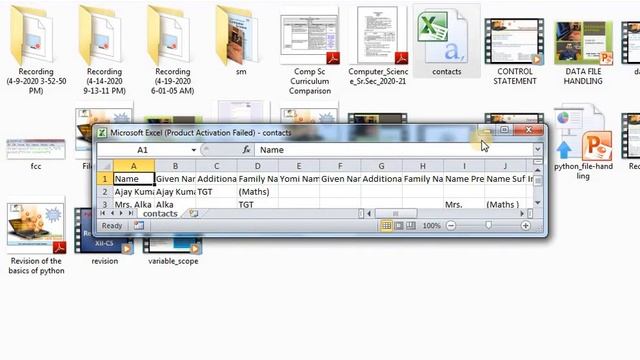
Task: Go to first sheet navigation arrow
Action: coord(102,213)
